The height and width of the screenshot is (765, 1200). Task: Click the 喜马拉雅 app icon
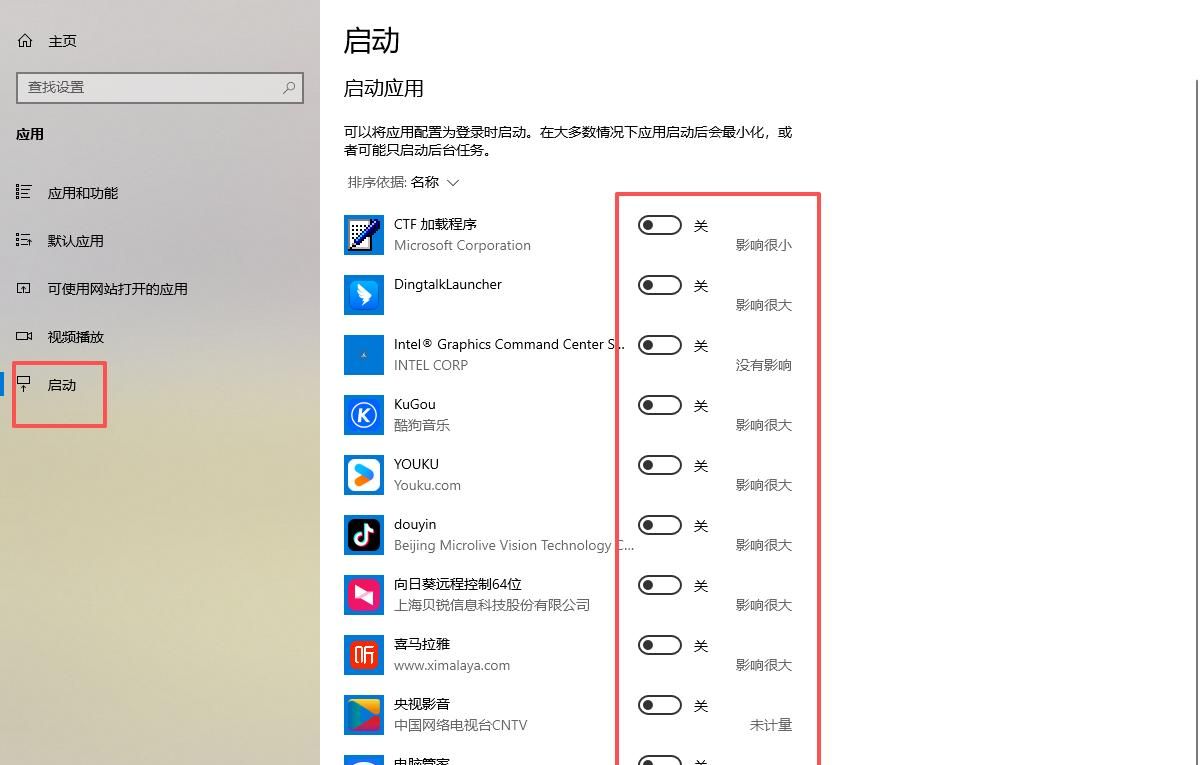[x=363, y=654]
